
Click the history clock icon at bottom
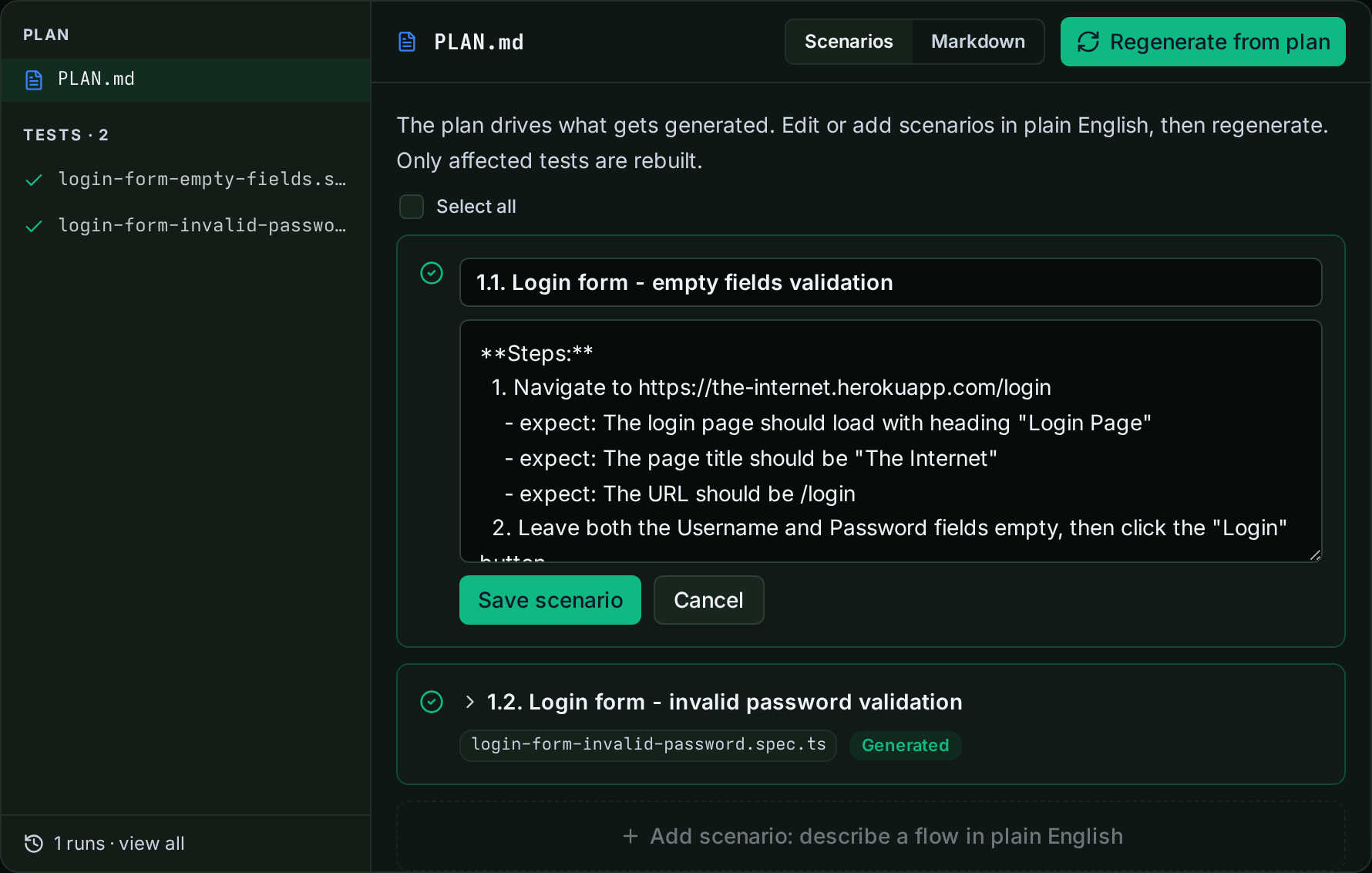(x=34, y=844)
